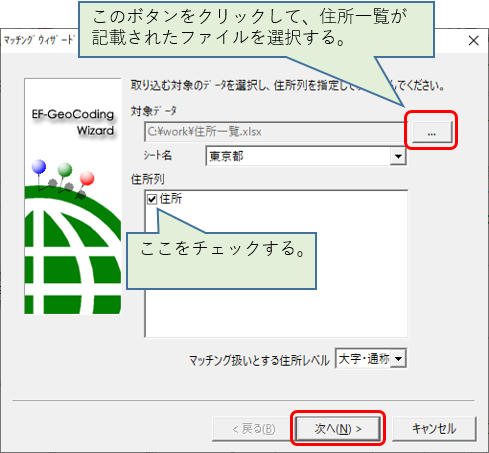This screenshot has width=489, height=453.
Task: Close the マッチングウィザード dialog with X
Action: (473, 41)
